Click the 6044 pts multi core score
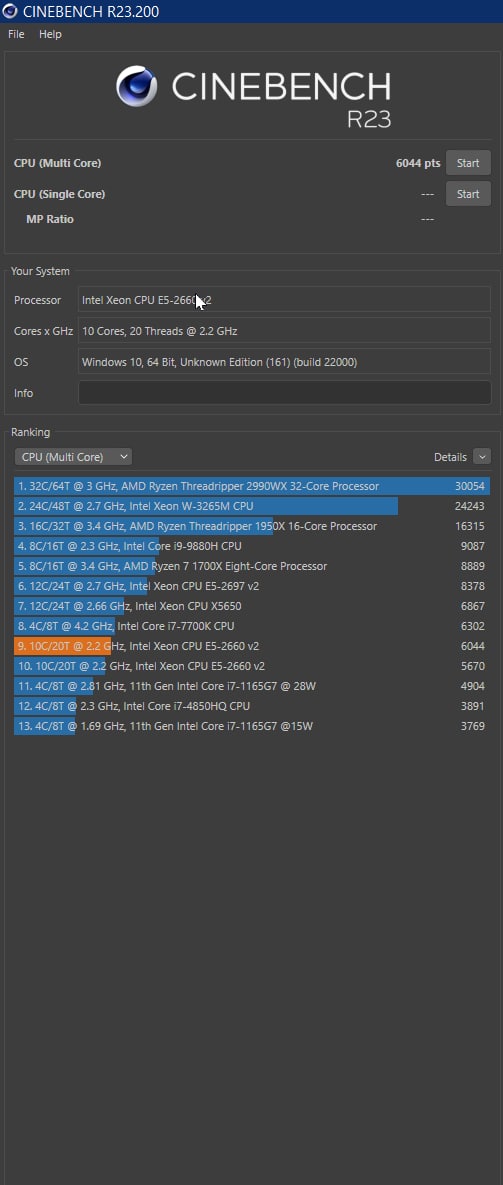Screen dimensions: 503x1185 418,163
